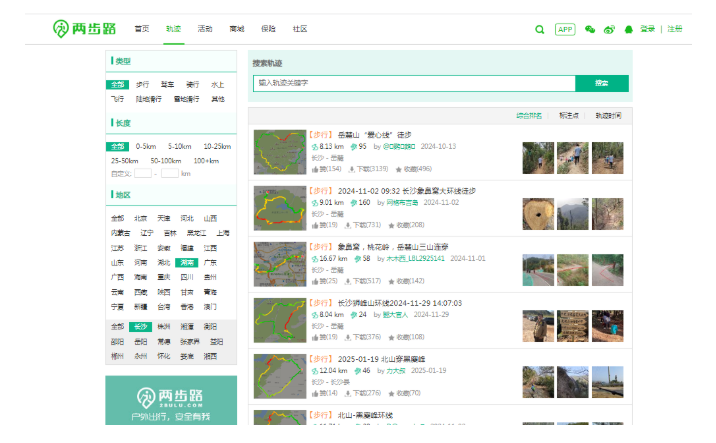Viewport: 716px width, 443px height.
Task: Open the WeChat icon in header
Action: [590, 29]
